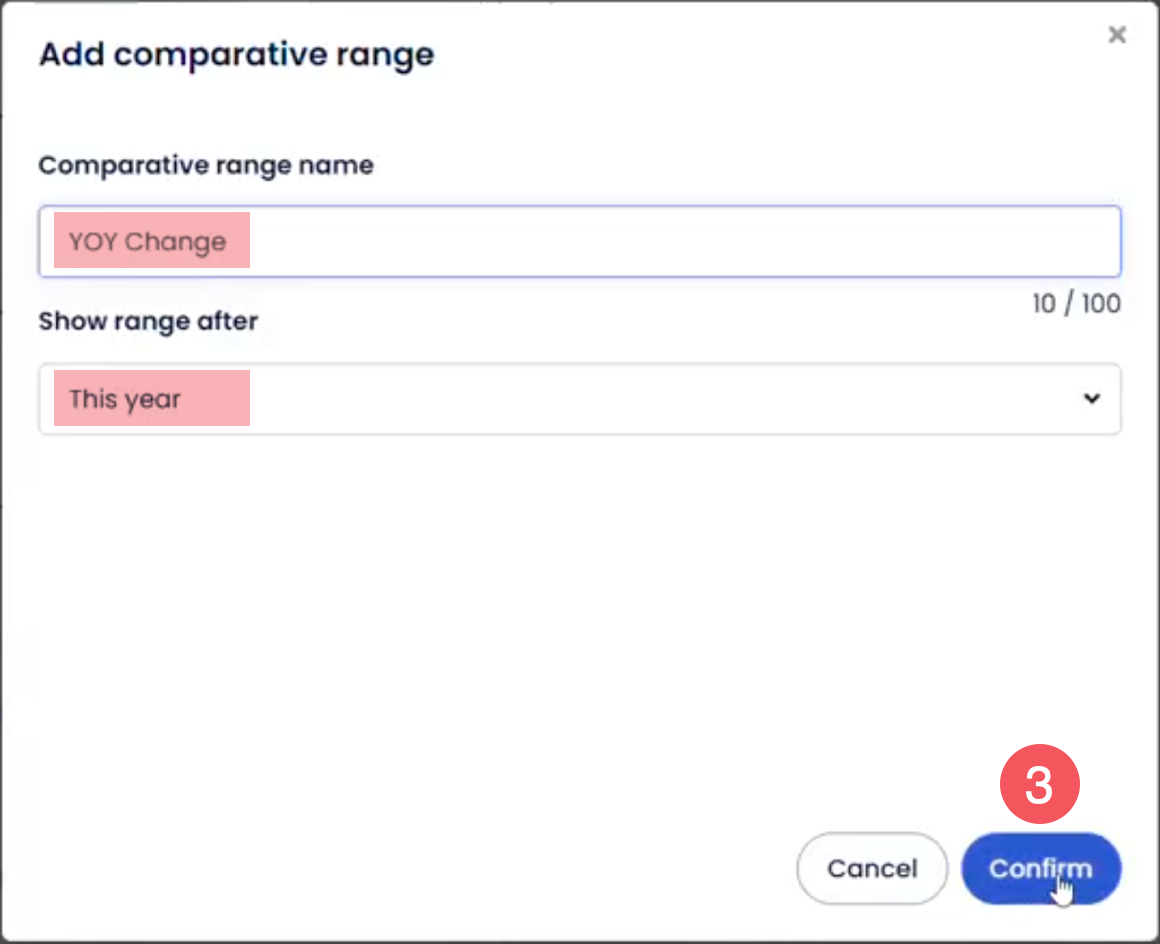Screen dimensions: 1160x944
Task: Click the Add comparative range title
Action: pyautogui.click(x=236, y=54)
